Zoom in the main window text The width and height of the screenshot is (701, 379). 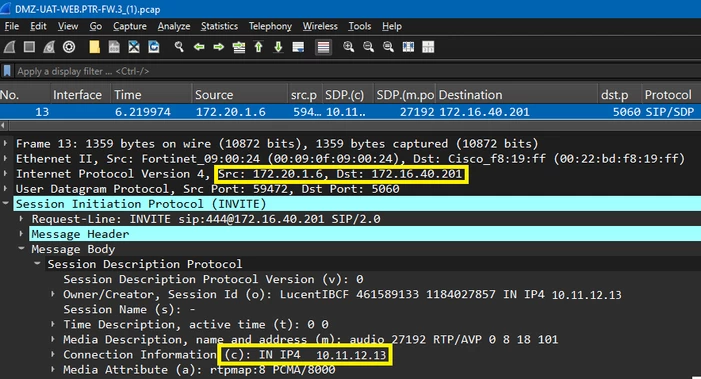348,47
